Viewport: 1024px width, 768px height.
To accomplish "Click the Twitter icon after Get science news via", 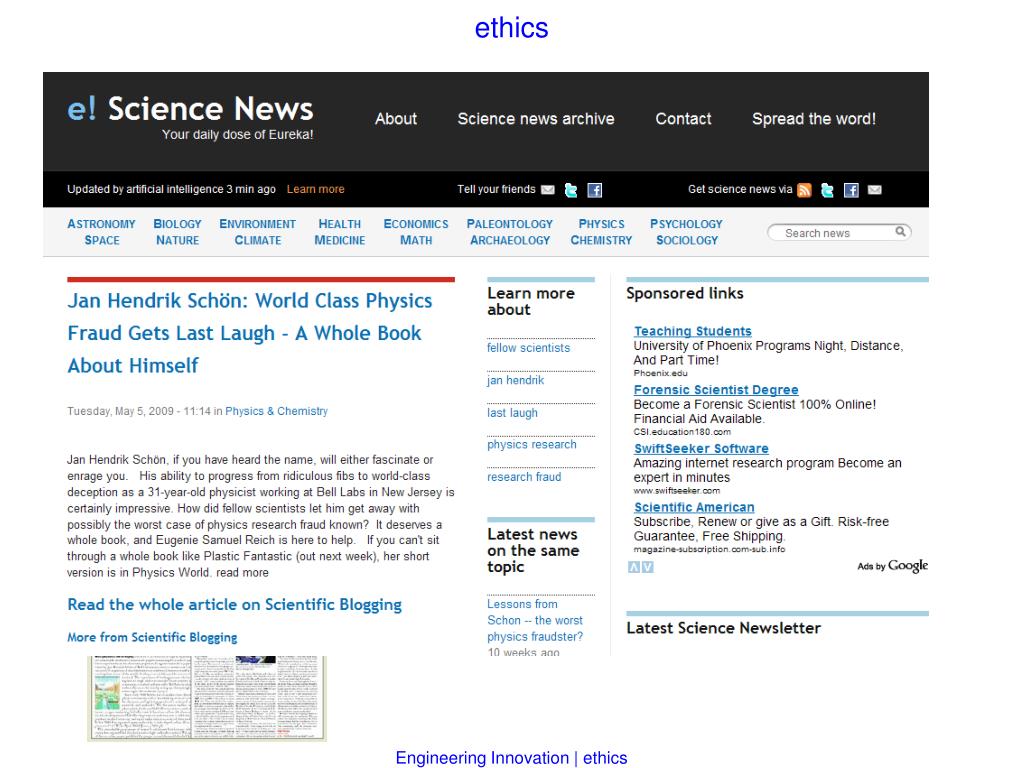I will (827, 190).
